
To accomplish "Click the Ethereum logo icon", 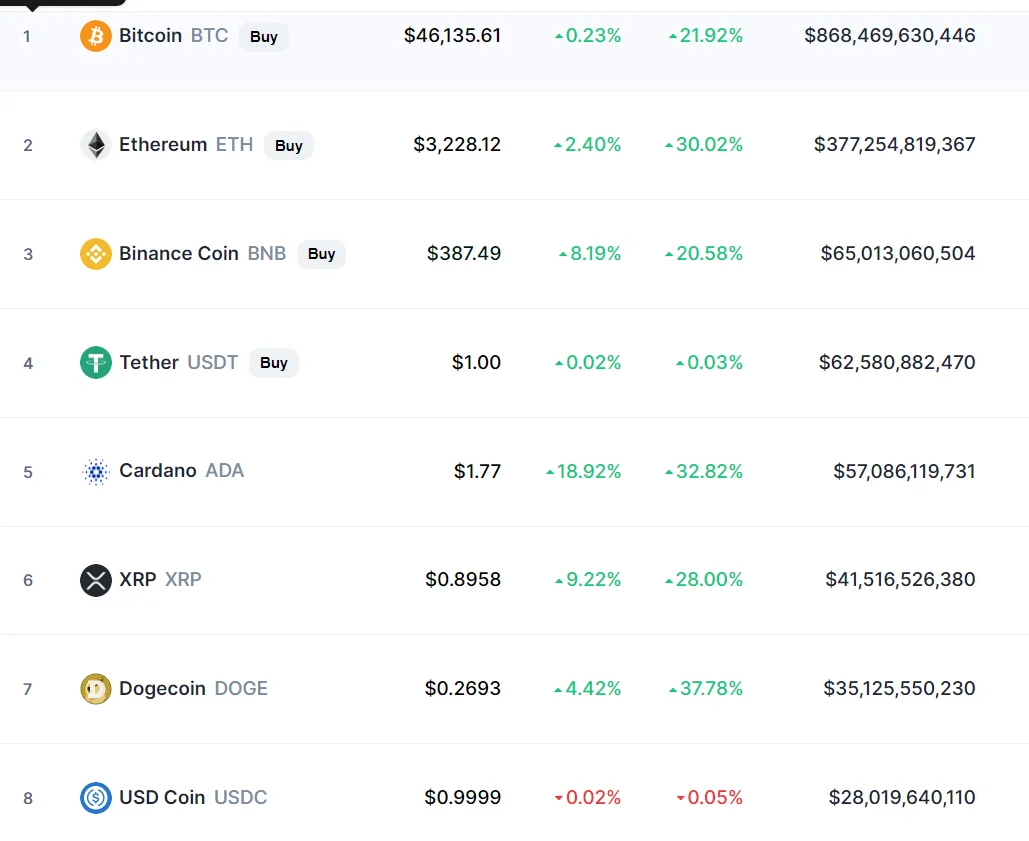I will tap(96, 145).
